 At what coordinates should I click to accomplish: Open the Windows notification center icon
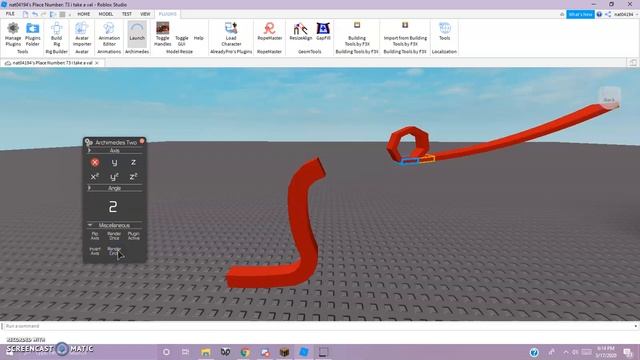click(628, 352)
